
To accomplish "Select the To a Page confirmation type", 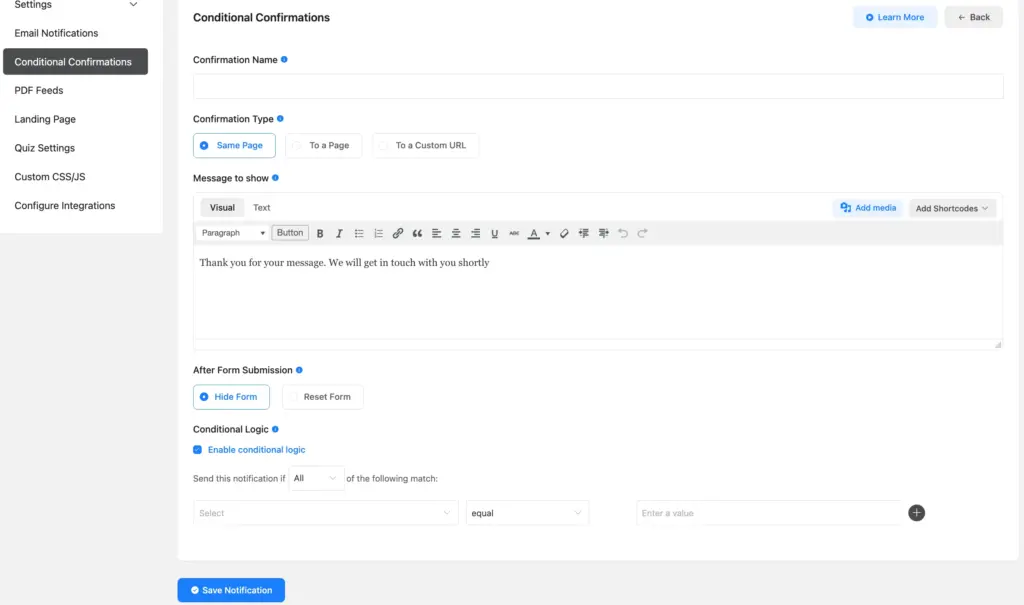I will coord(323,146).
